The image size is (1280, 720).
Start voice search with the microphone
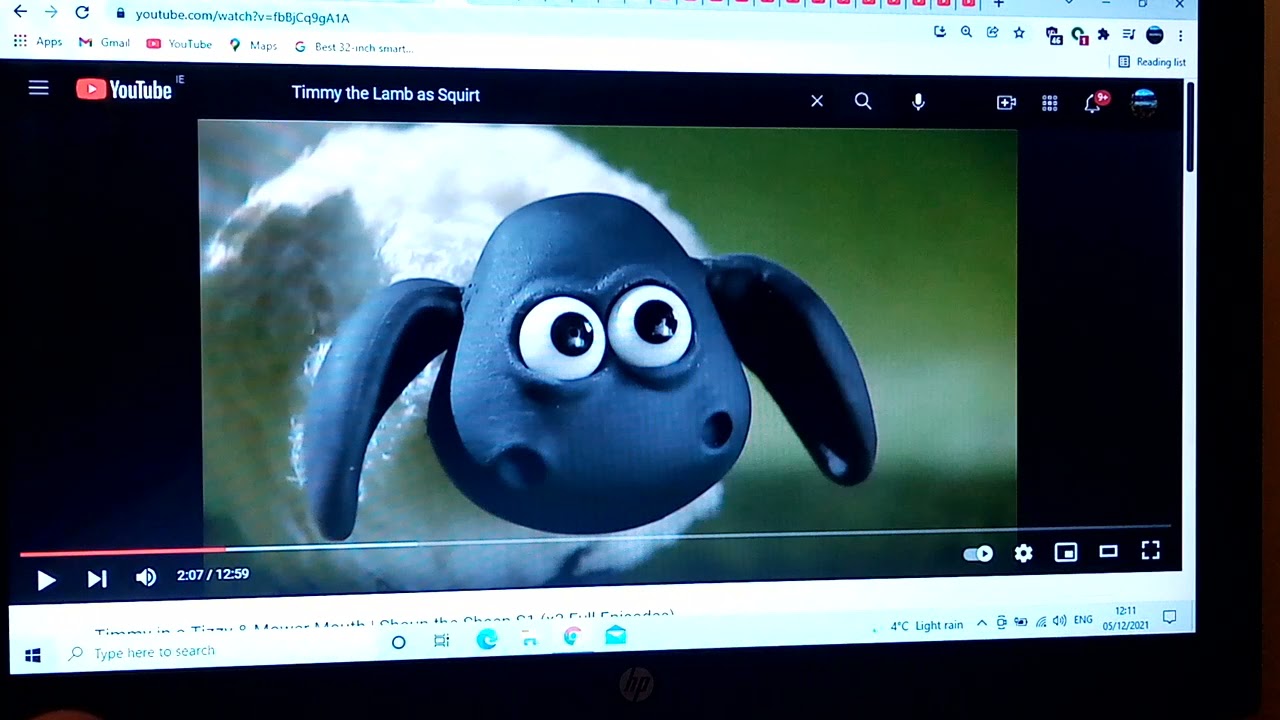[918, 101]
